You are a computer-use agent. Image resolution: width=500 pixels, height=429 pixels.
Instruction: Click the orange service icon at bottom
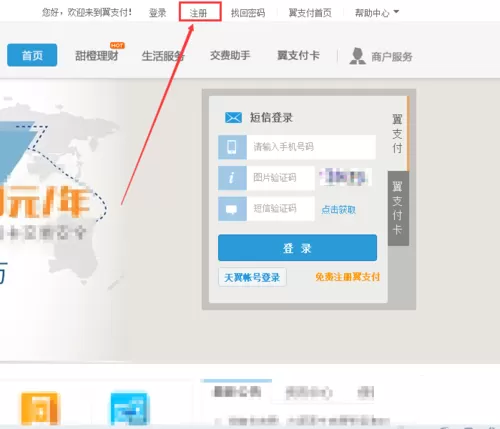point(40,408)
